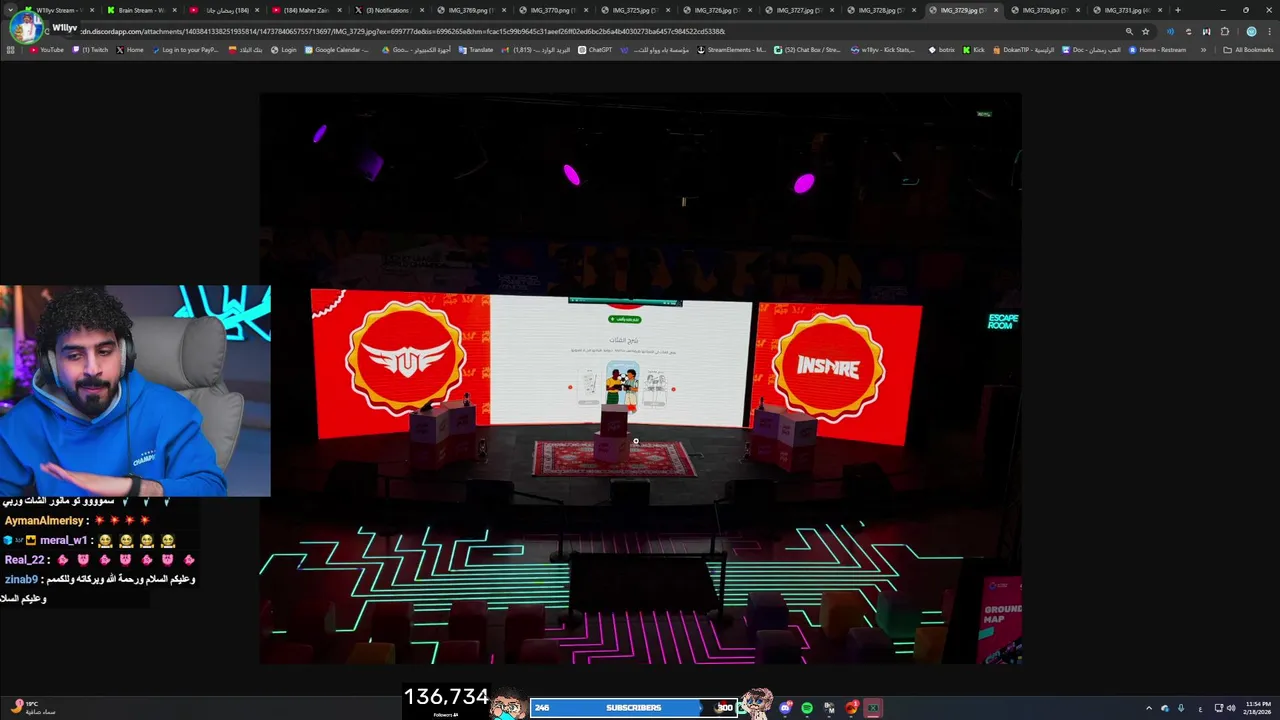The width and height of the screenshot is (1280, 720).
Task: Open the w1llyv Kick Stats bookmark
Action: coord(882,50)
